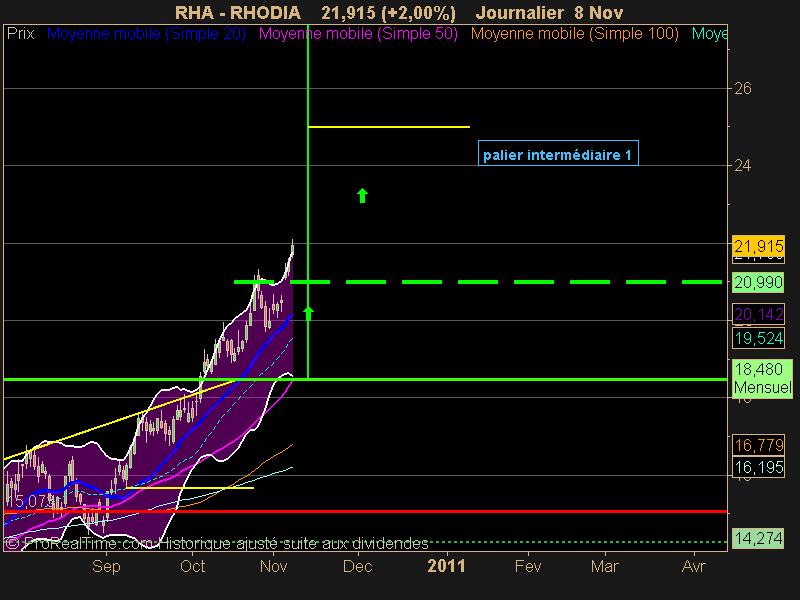Click the "18,480 Mensuel" price tag
The width and height of the screenshot is (800, 600).
point(762,378)
